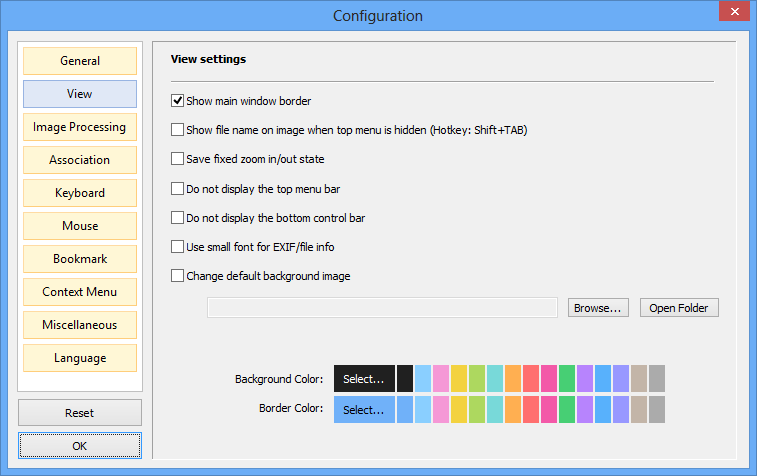Screen dimensions: 757x476
Task: Pick the green Border Color swatch
Action: coord(567,409)
